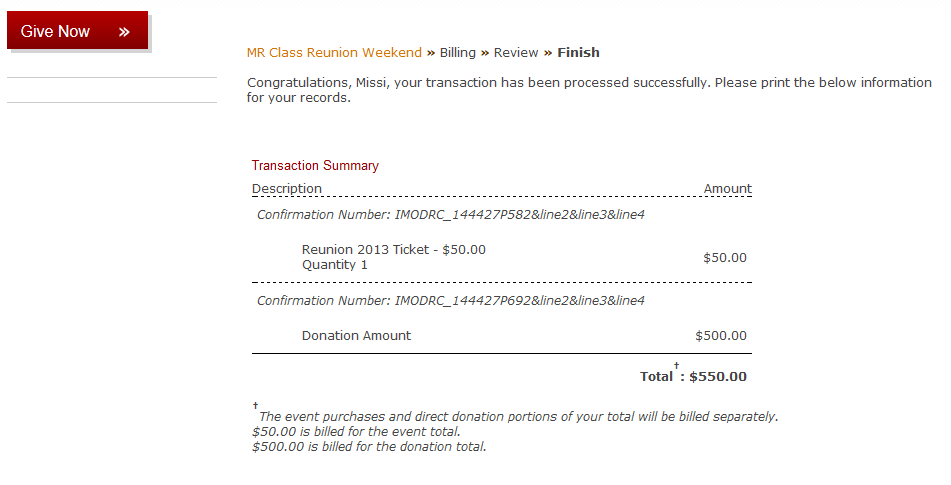Click the Donation Amount line item

point(356,336)
